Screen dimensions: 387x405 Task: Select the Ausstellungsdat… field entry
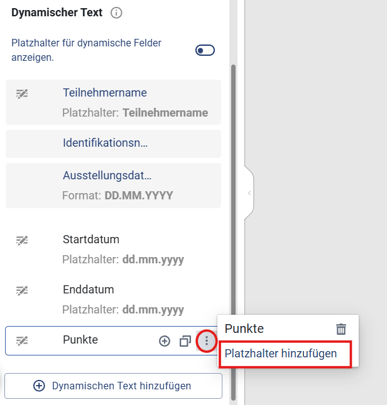coord(113,185)
